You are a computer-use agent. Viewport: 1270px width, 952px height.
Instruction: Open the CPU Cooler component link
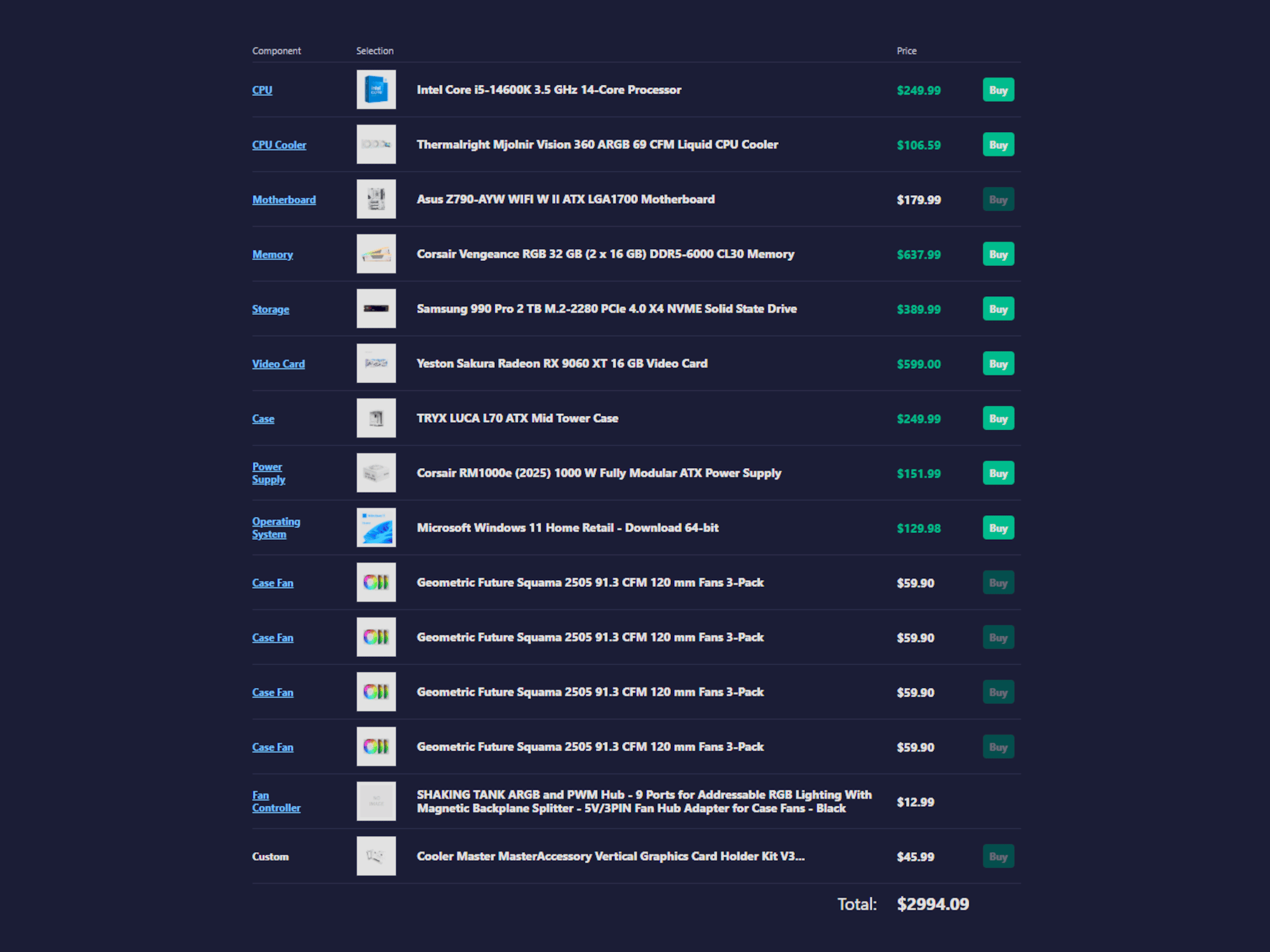(279, 144)
